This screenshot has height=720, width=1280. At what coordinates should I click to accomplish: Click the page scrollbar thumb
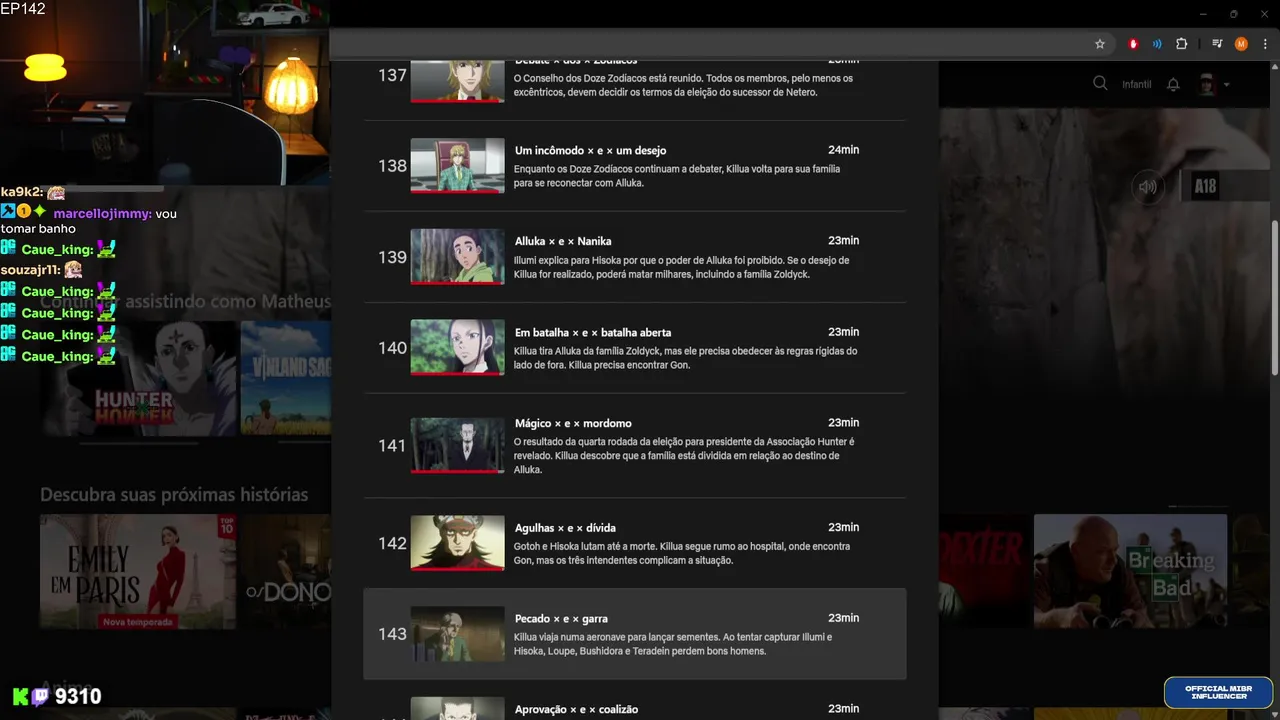(x=1274, y=298)
